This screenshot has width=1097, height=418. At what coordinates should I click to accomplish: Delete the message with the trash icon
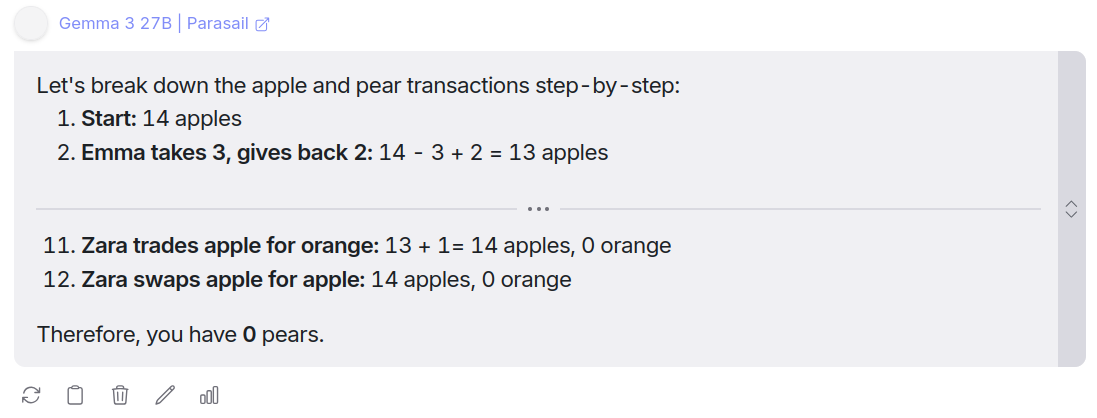[x=120, y=395]
